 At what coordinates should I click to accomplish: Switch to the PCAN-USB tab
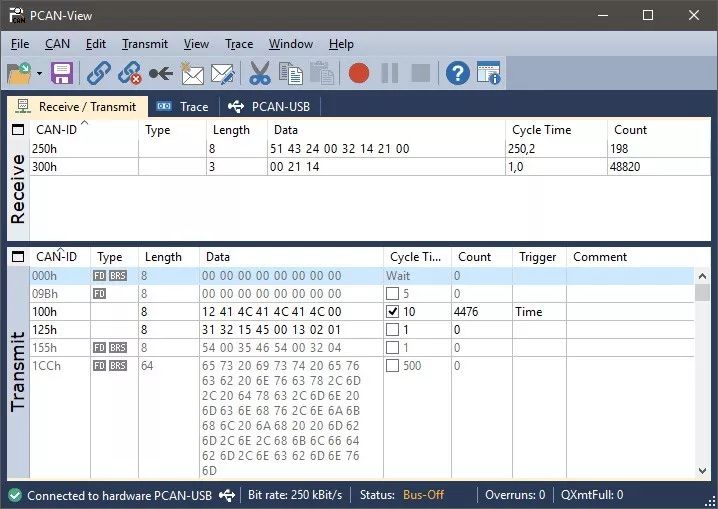pos(270,107)
